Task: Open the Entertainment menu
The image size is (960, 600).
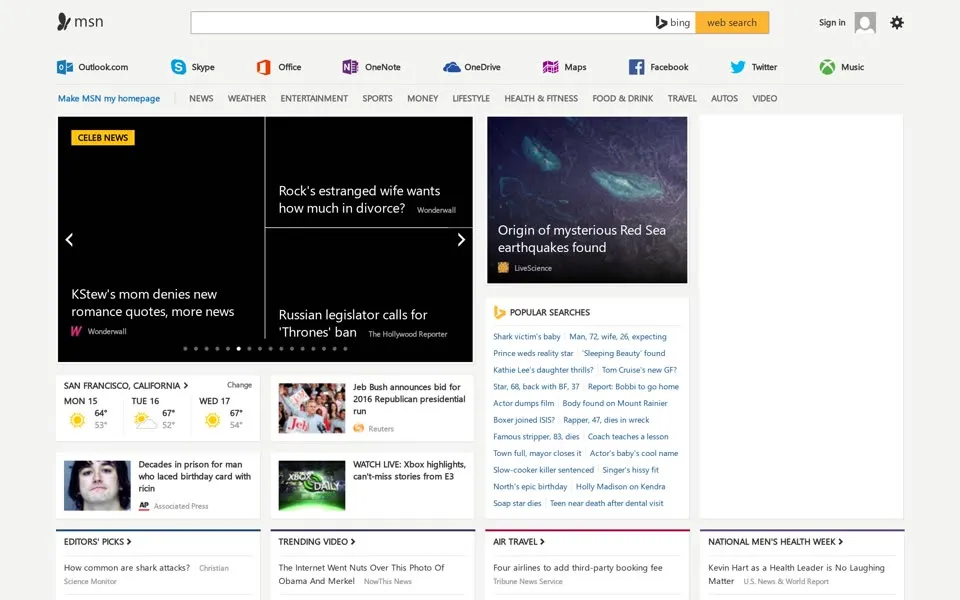Action: pos(314,98)
